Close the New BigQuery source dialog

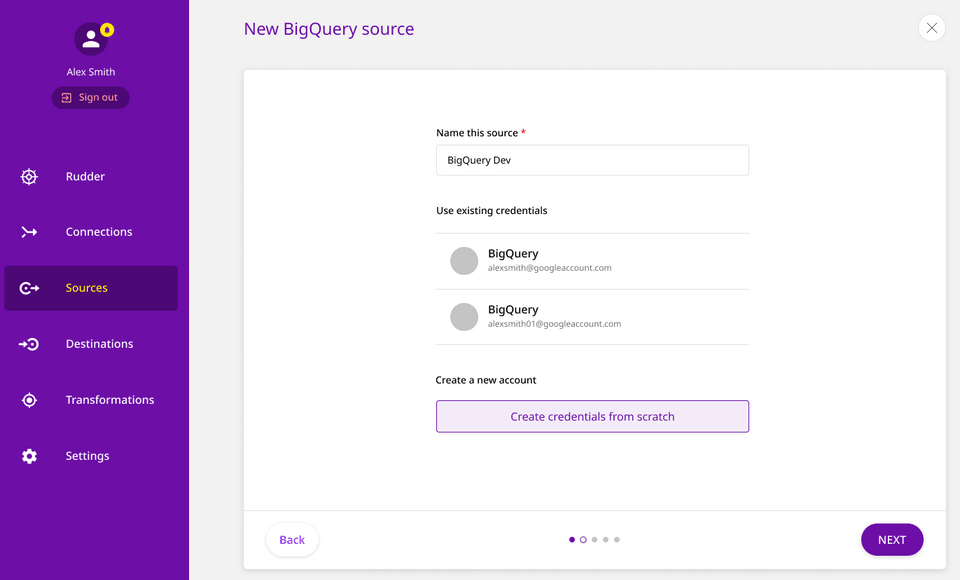(931, 28)
